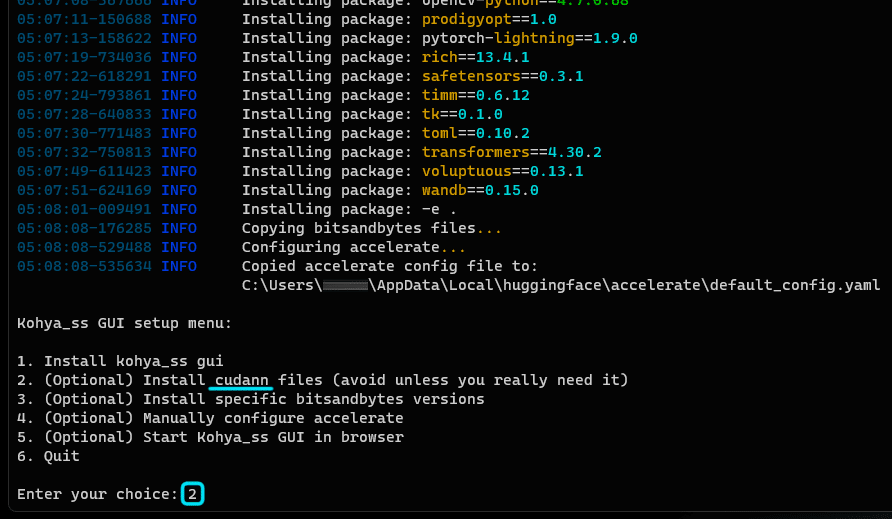Click 'Copying bitsandbytes files...' log line
This screenshot has width=892, height=519.
click(371, 228)
